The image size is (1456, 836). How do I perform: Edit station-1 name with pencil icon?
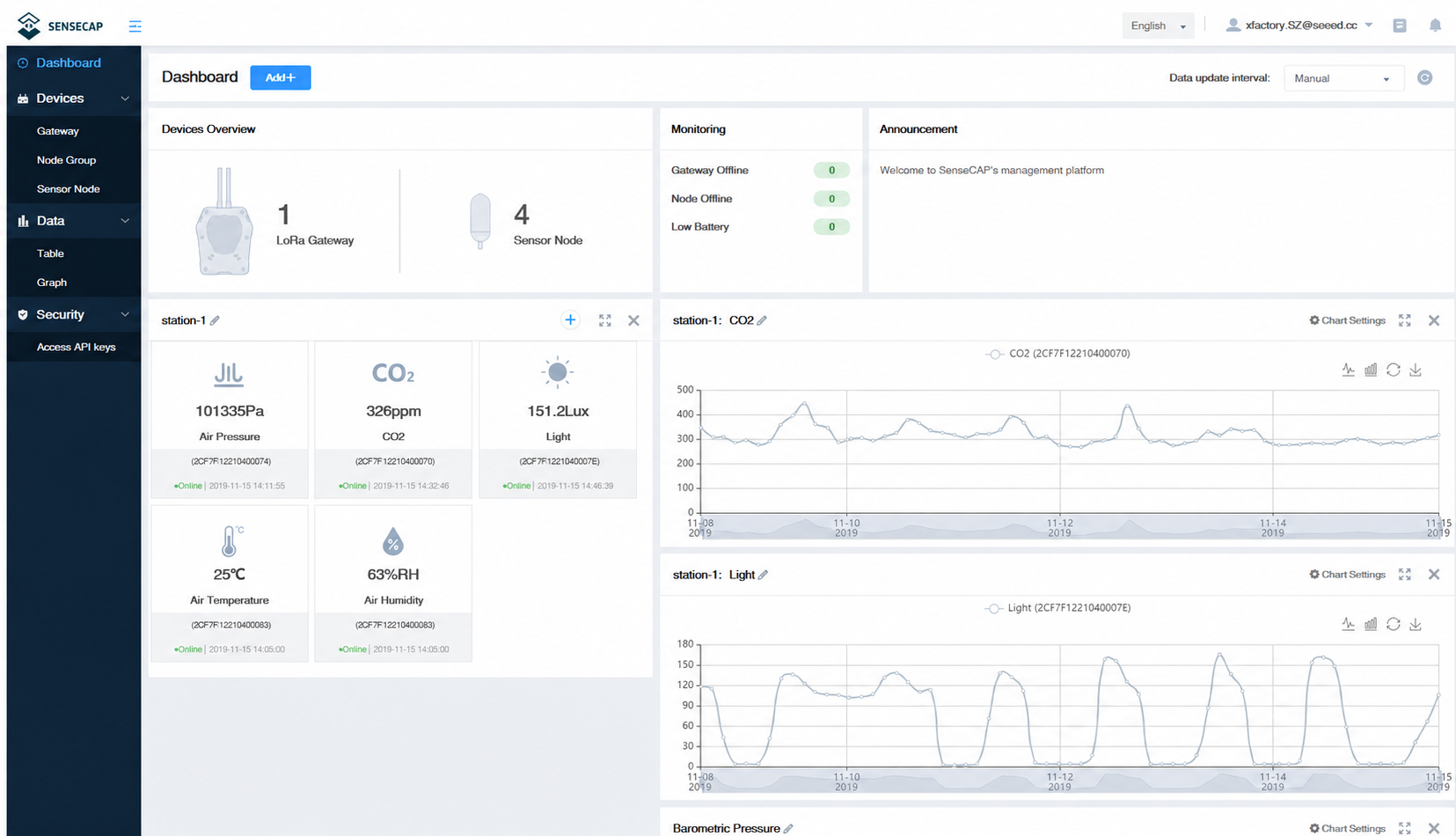215,320
